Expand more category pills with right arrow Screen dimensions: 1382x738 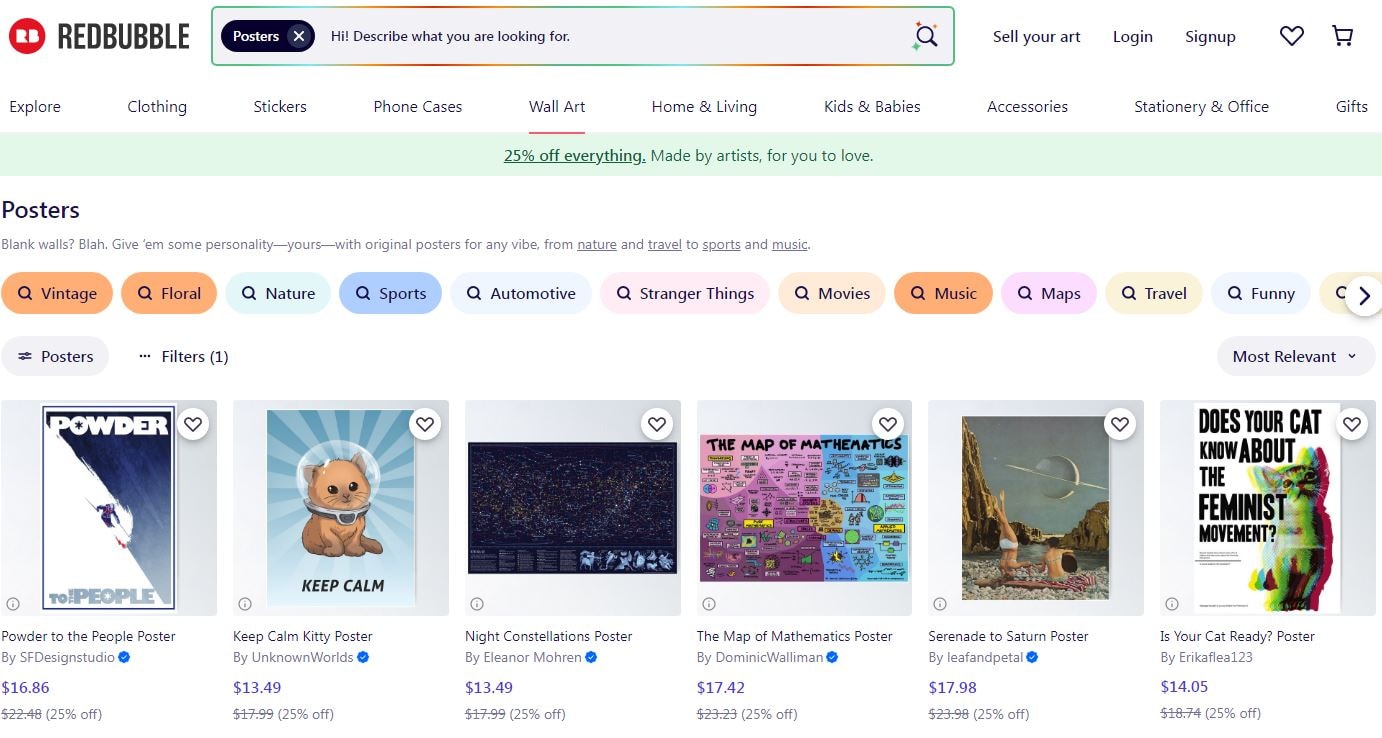pos(1364,296)
